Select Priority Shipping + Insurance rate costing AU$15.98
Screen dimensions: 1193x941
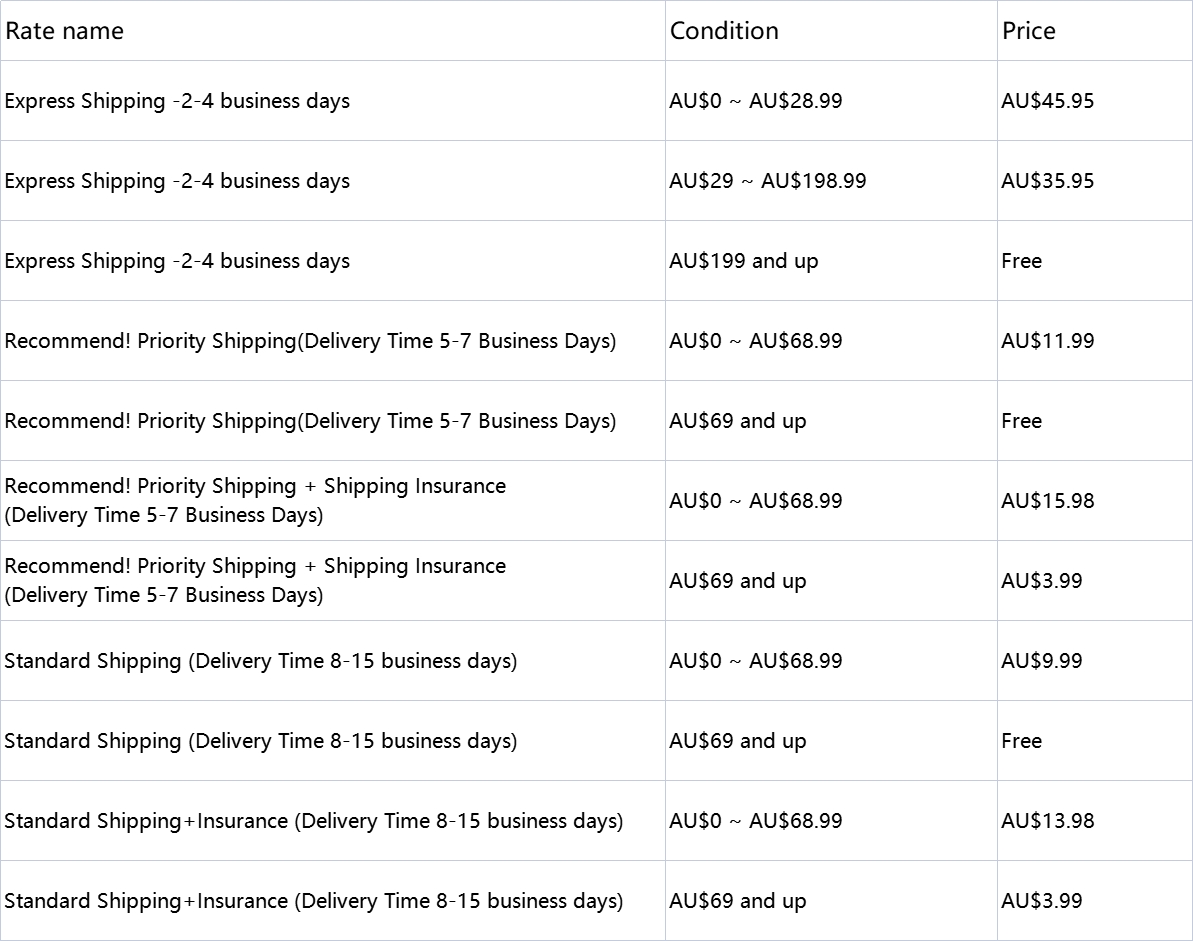click(x=255, y=500)
